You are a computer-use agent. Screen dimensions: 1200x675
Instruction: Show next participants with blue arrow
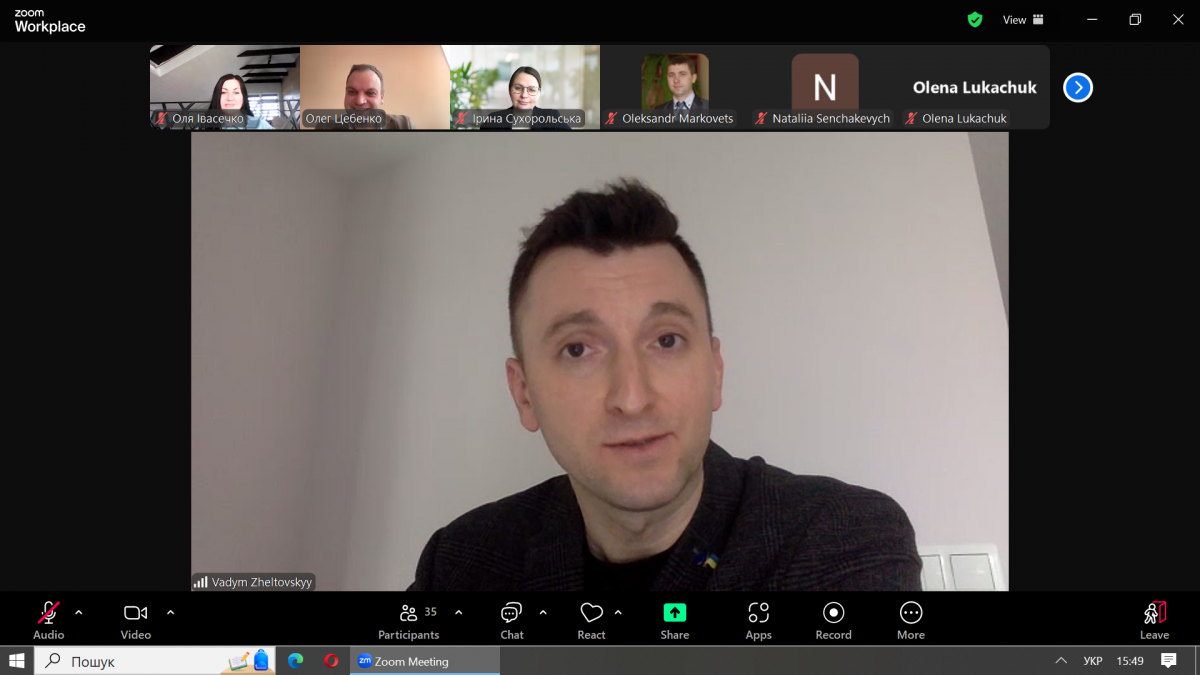[1077, 88]
